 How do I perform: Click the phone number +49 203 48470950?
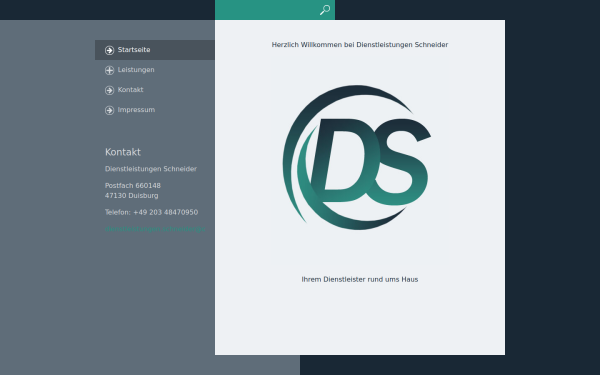tap(165, 212)
